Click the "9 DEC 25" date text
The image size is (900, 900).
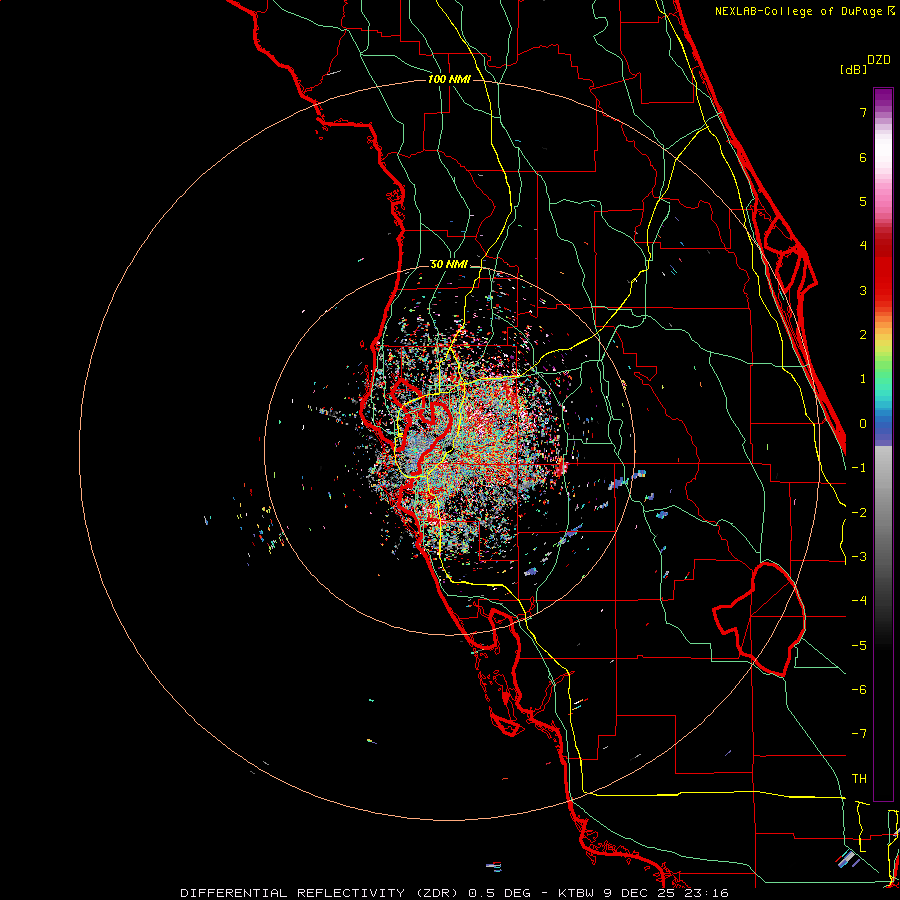(x=639, y=893)
